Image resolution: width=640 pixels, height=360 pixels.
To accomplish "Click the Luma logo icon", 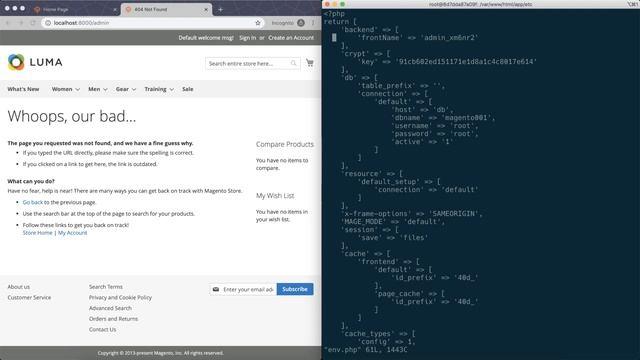I will tap(16, 62).
